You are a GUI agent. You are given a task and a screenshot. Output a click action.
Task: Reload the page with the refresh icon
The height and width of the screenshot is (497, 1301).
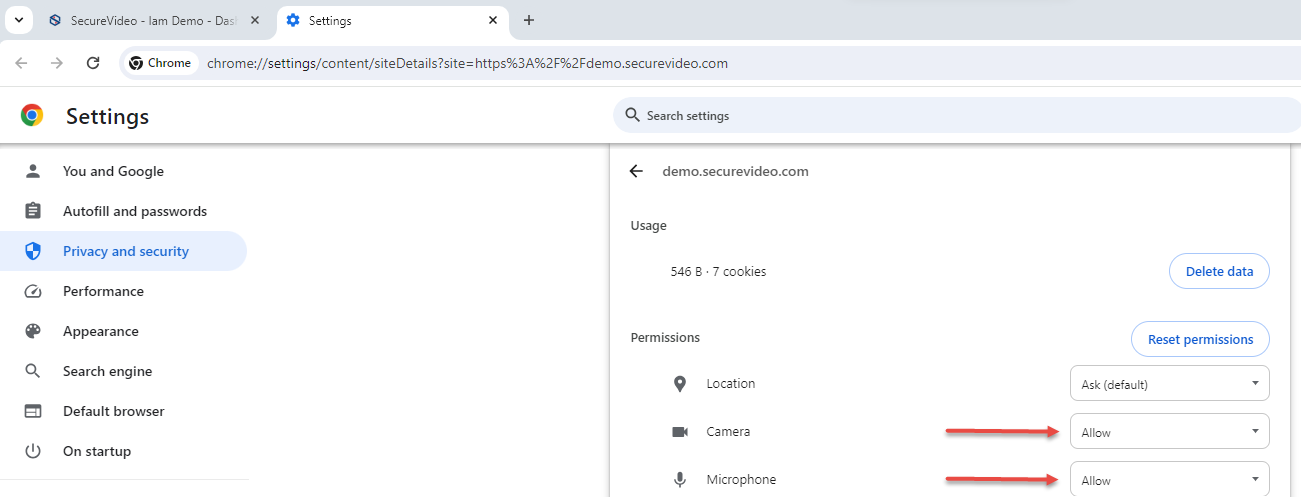pyautogui.click(x=93, y=63)
